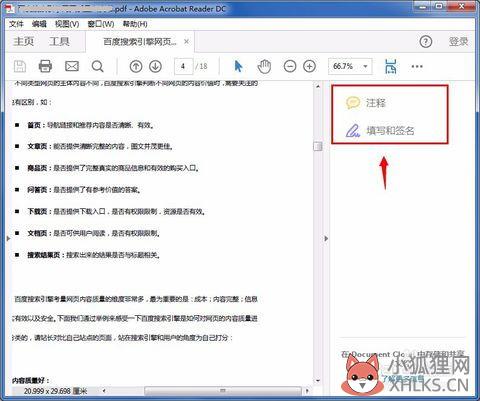The image size is (480, 401).
Task: Click the 问答页 bullet text
Action: [x=84, y=190]
